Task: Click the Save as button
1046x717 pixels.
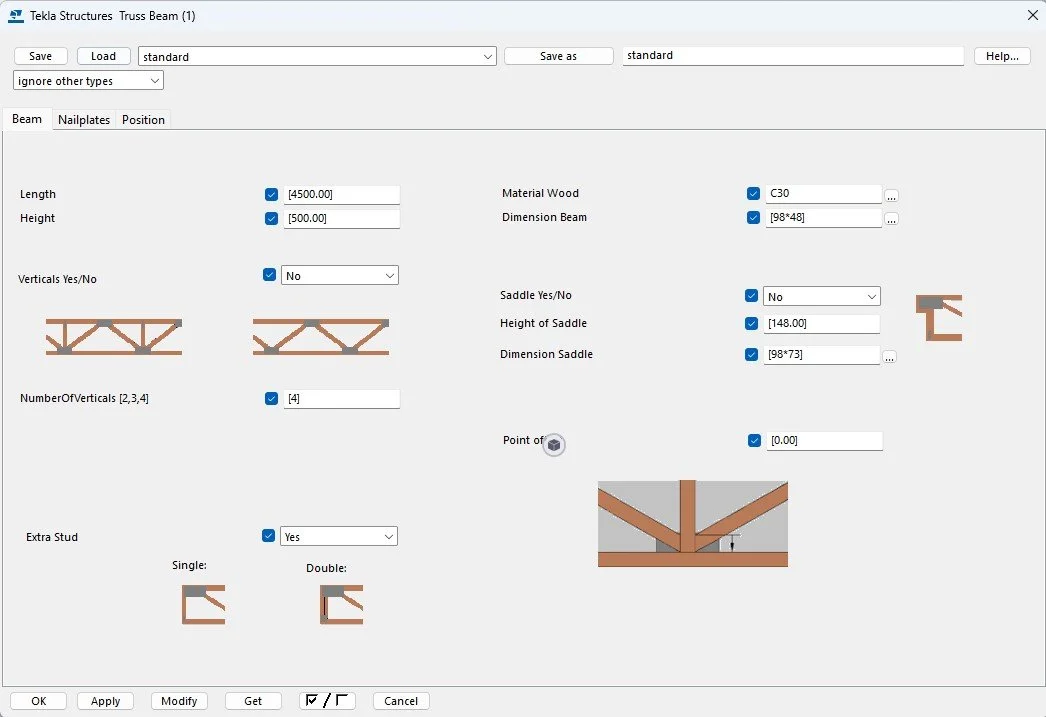Action: pos(558,56)
